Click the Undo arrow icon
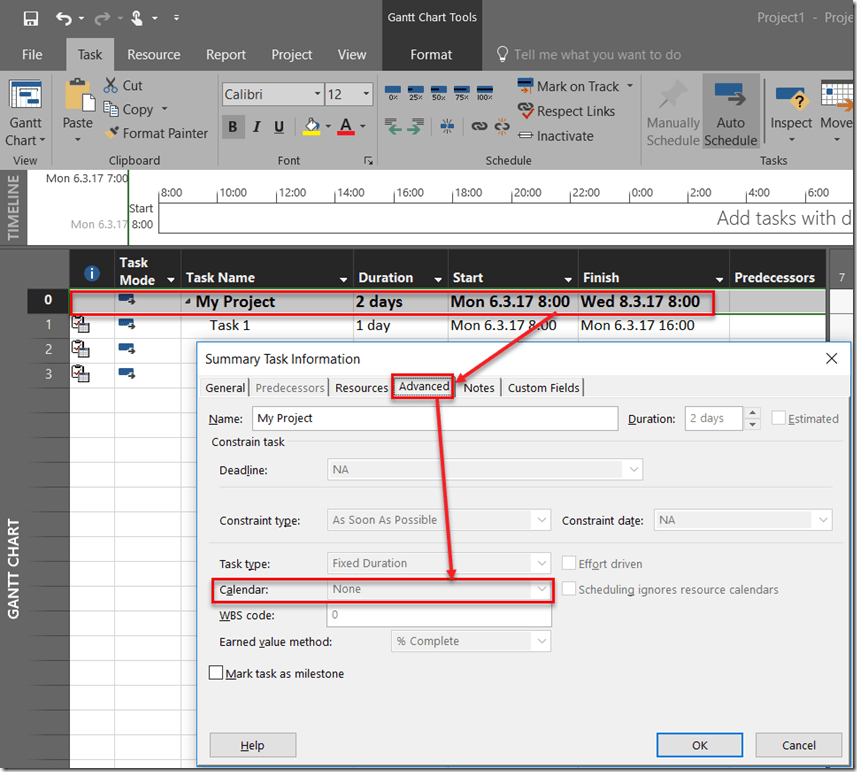Viewport: 857px width, 772px height. click(64, 18)
